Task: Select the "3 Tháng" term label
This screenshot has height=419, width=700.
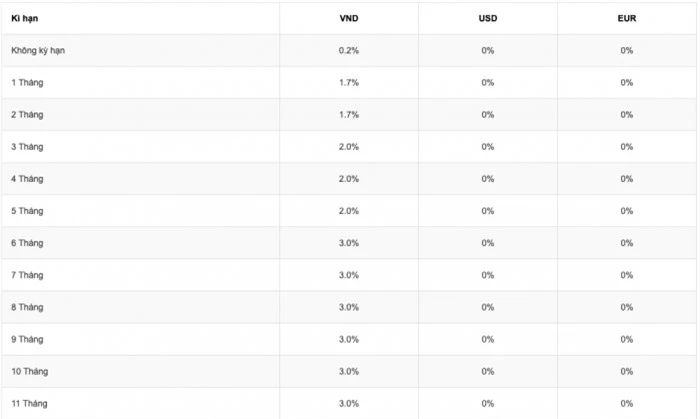Action: (27, 147)
